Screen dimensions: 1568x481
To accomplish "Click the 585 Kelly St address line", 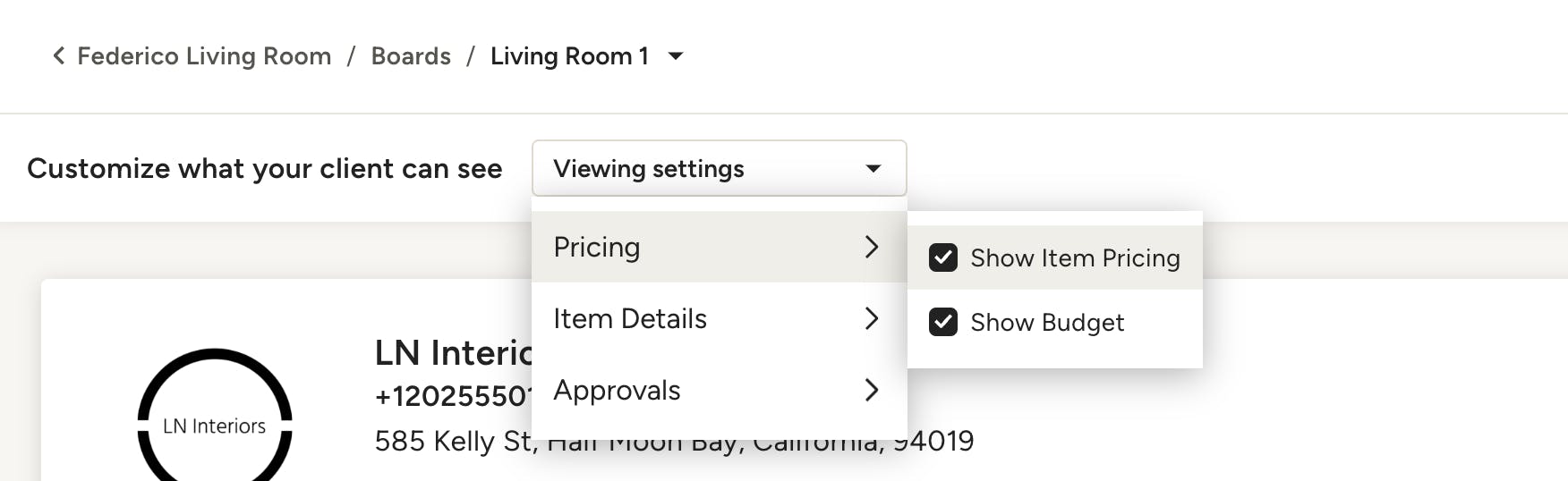I will click(674, 441).
